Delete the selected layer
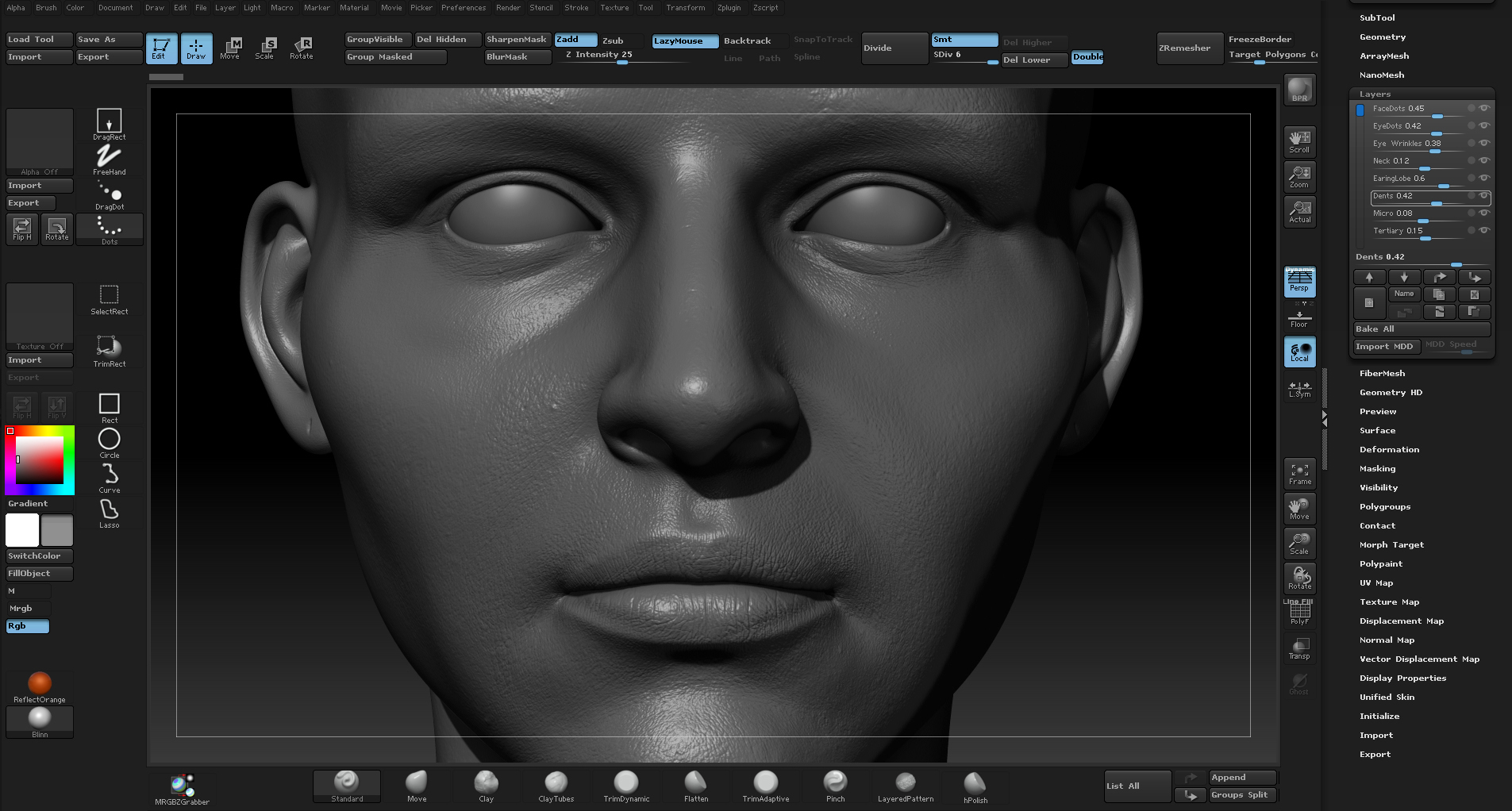The width and height of the screenshot is (1512, 811). [x=1475, y=294]
